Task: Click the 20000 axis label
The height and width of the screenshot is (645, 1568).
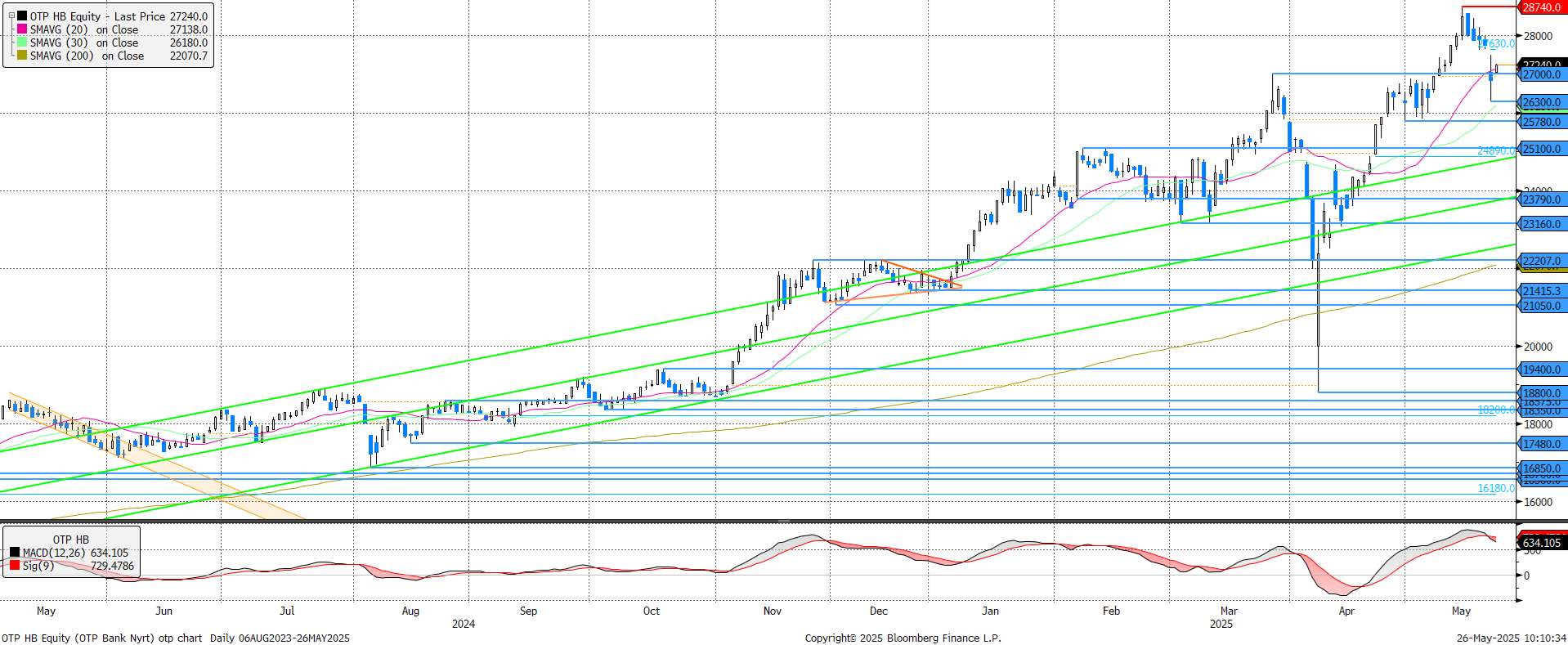Action: pos(1538,347)
